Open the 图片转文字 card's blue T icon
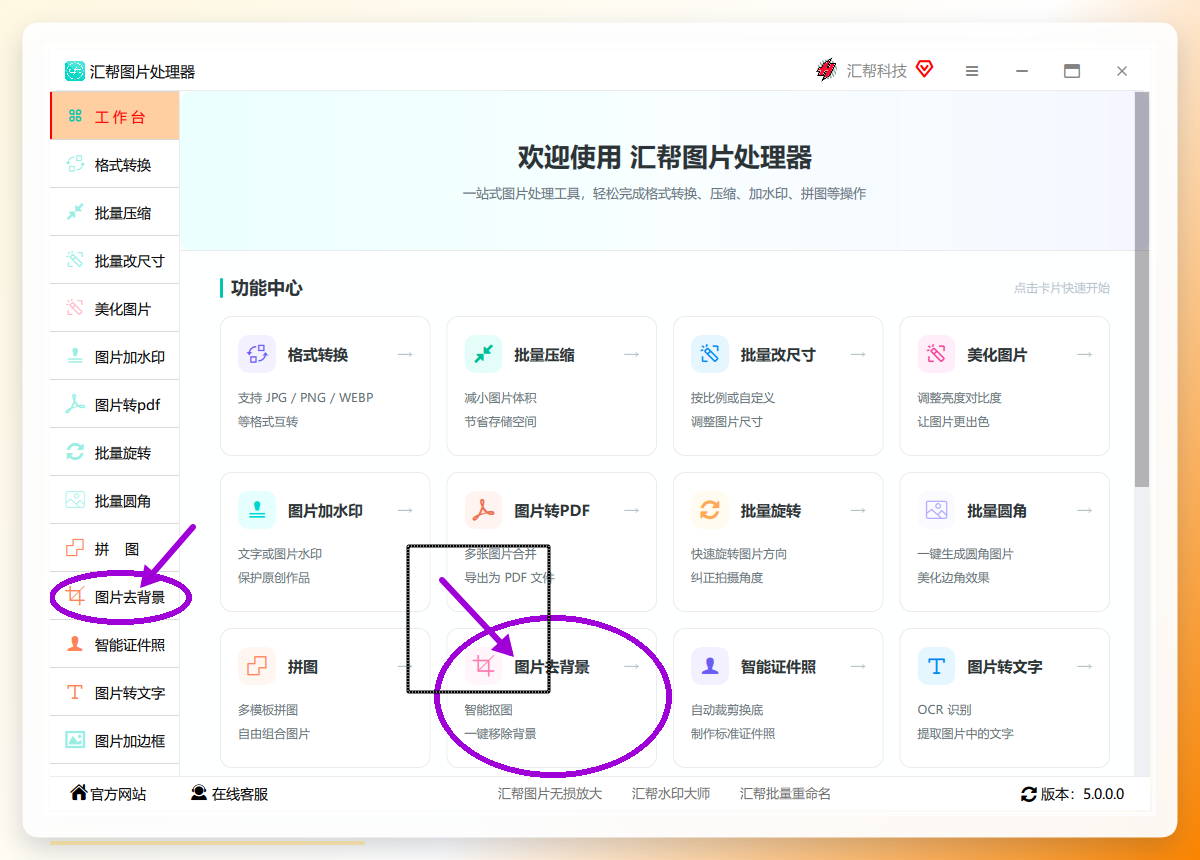The height and width of the screenshot is (860, 1200). pos(937,666)
